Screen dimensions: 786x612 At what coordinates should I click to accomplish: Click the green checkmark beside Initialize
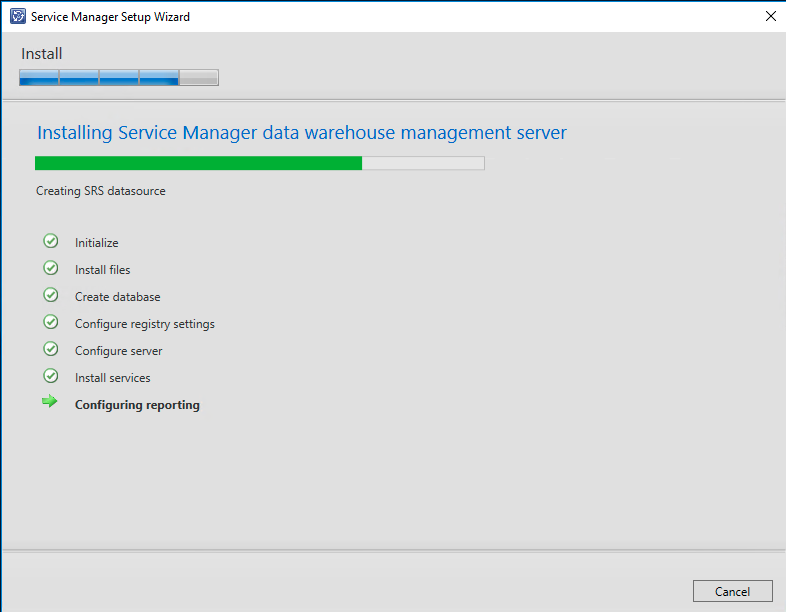pyautogui.click(x=51, y=241)
